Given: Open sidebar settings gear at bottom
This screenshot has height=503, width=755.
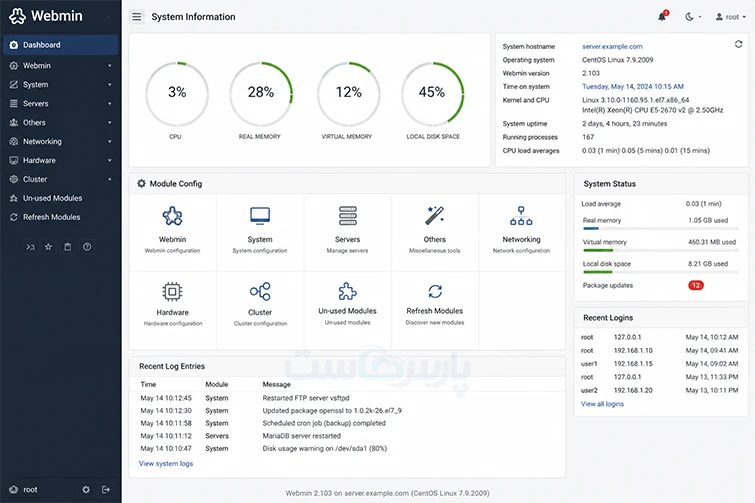Looking at the screenshot, I should (86, 490).
